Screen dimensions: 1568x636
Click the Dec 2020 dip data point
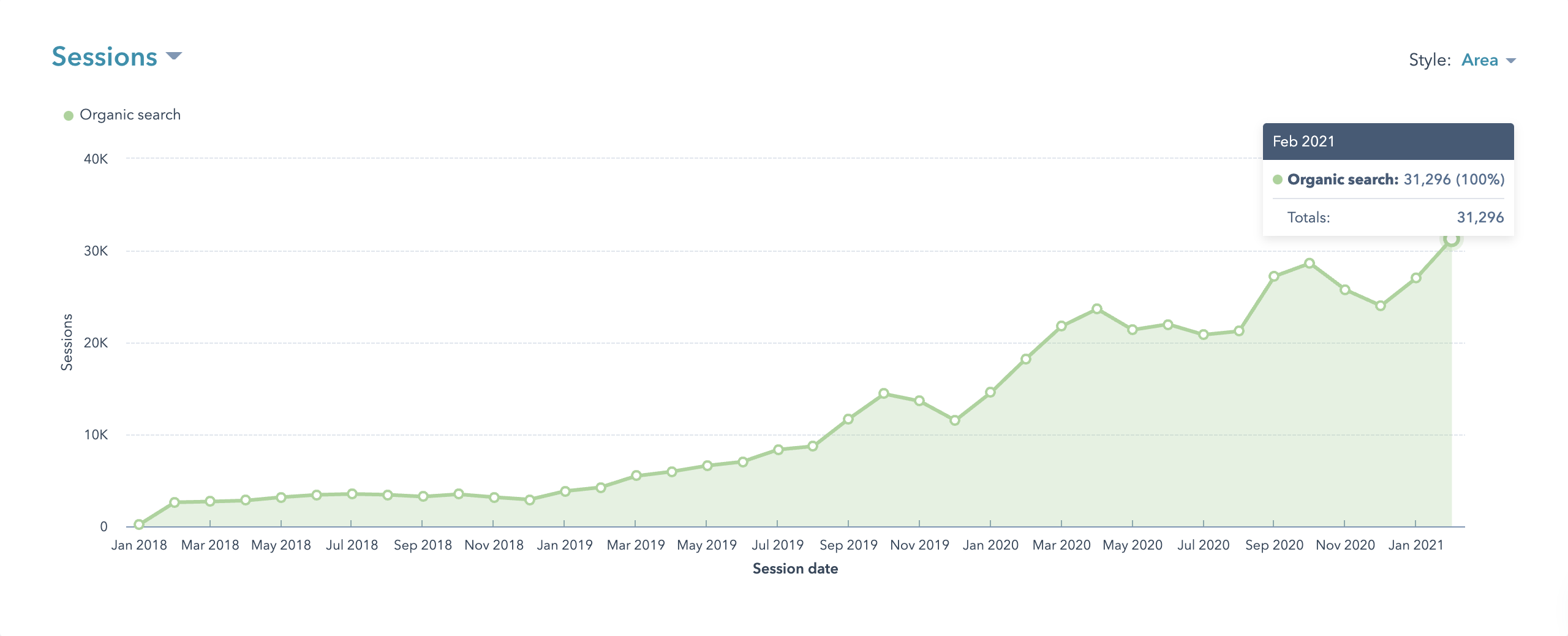pyautogui.click(x=1381, y=306)
